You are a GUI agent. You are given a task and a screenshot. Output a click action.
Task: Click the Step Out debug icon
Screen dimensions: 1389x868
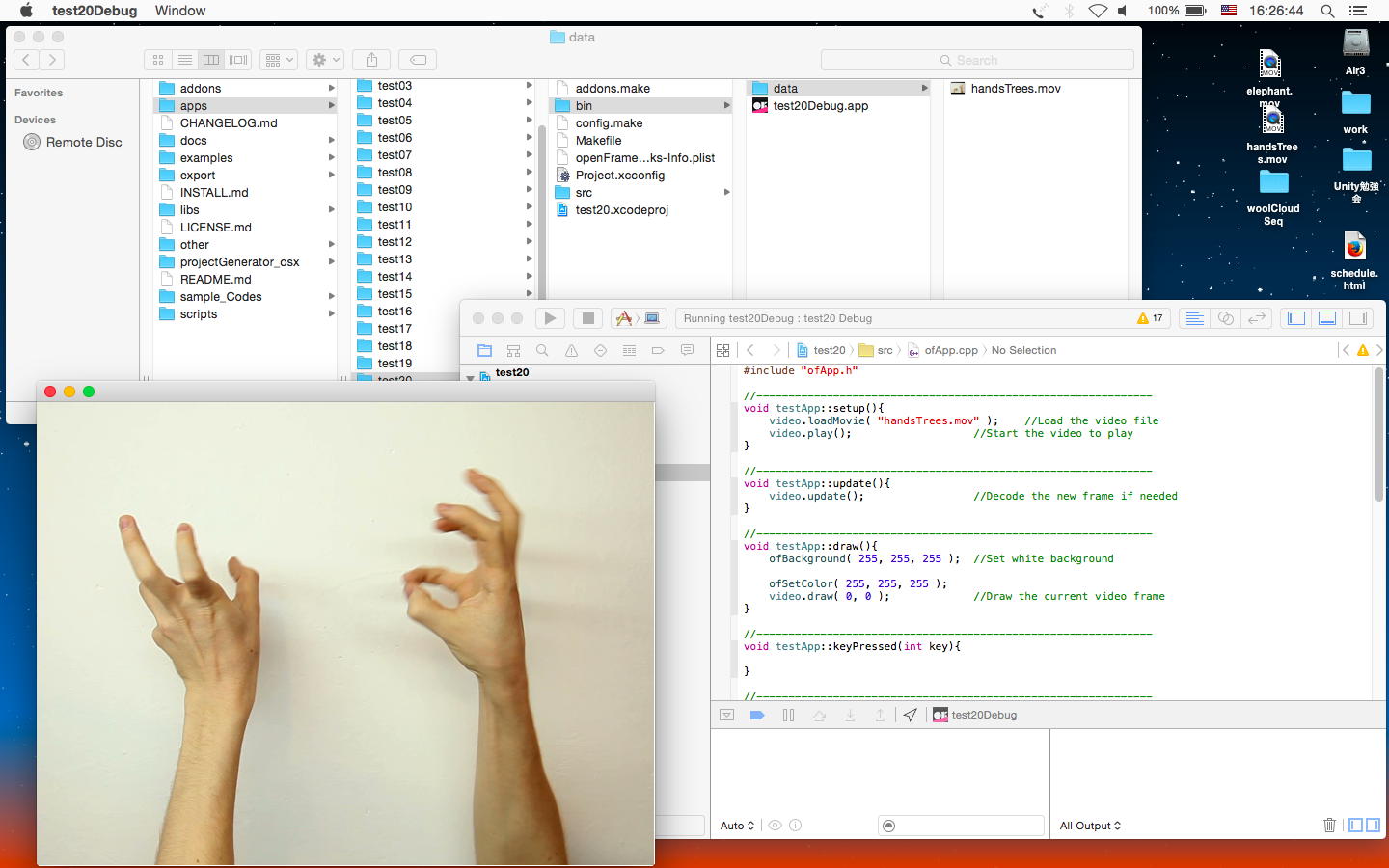[x=880, y=715]
